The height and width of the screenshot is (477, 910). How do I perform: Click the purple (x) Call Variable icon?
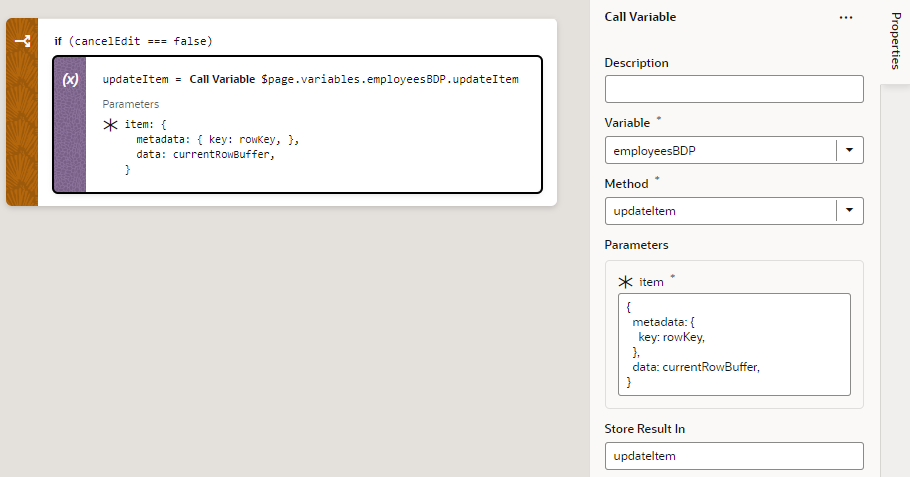pyautogui.click(x=70, y=80)
